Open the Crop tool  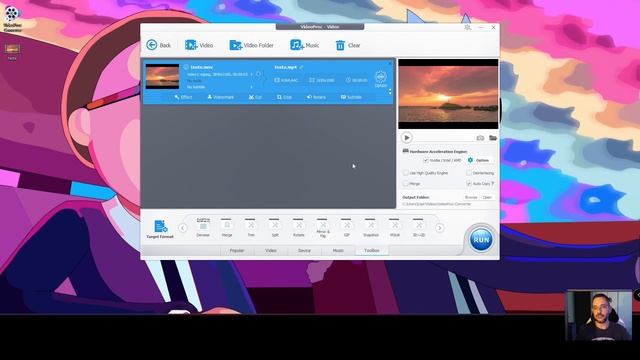(284, 97)
